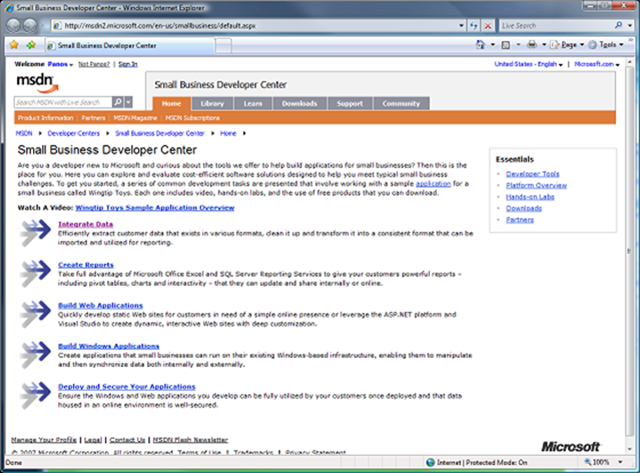Click the vertical scrollbar up arrow
The height and width of the screenshot is (473, 640).
(629, 62)
